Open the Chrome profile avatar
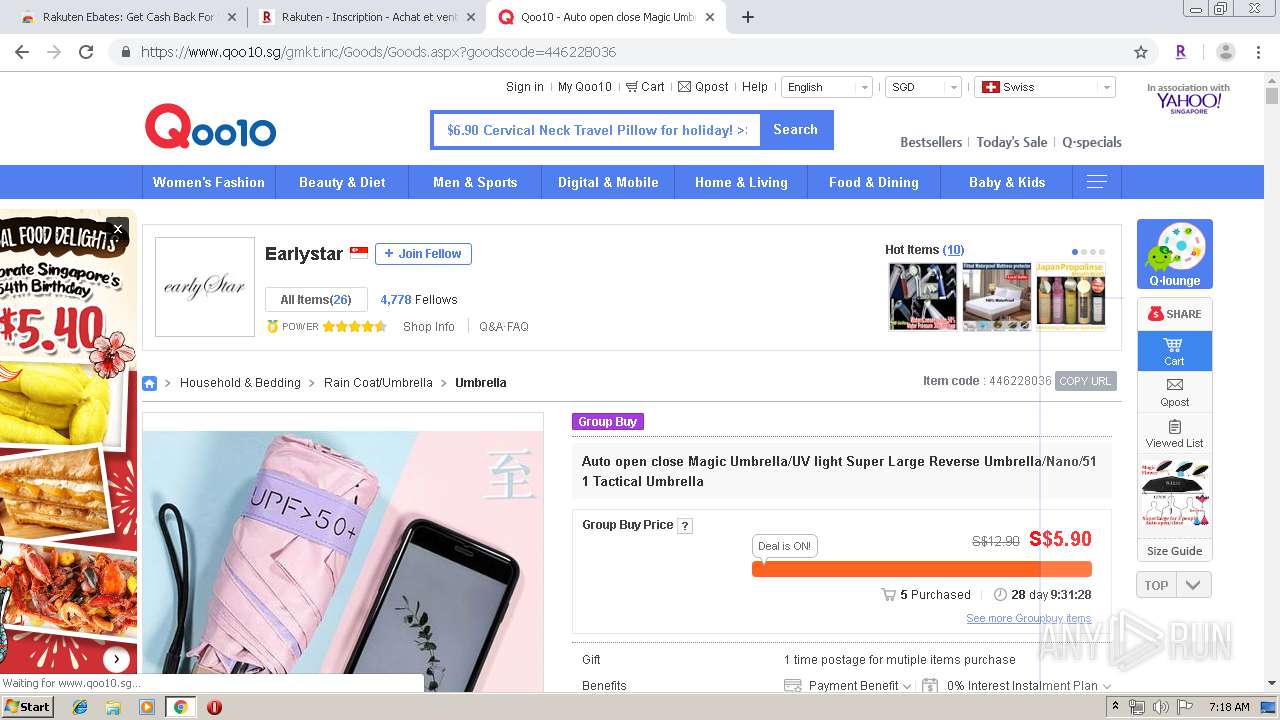1280x720 pixels. pyautogui.click(x=1226, y=52)
